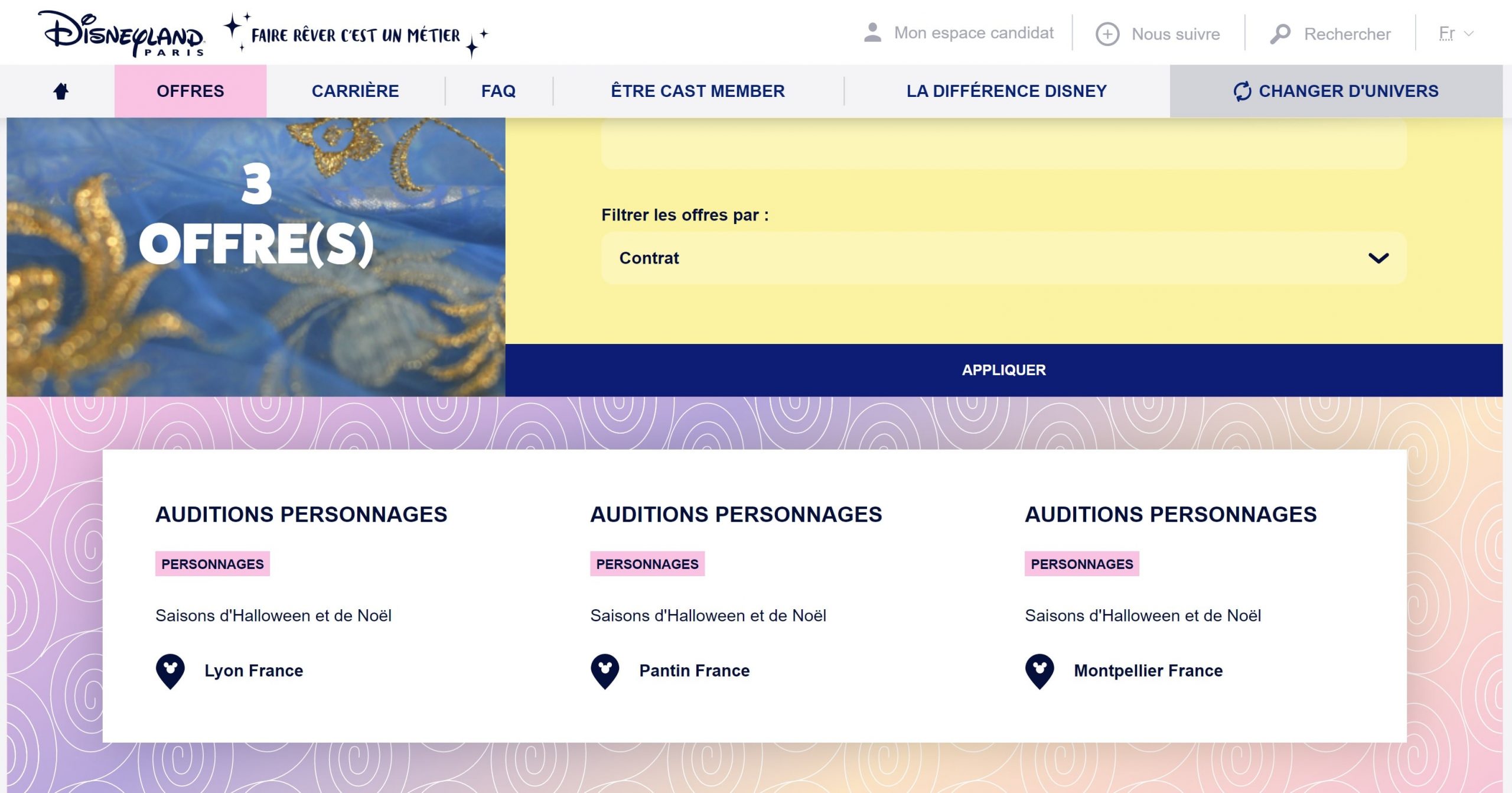1512x793 pixels.
Task: Open ÊTRE CAST MEMBER menu item
Action: coord(698,91)
